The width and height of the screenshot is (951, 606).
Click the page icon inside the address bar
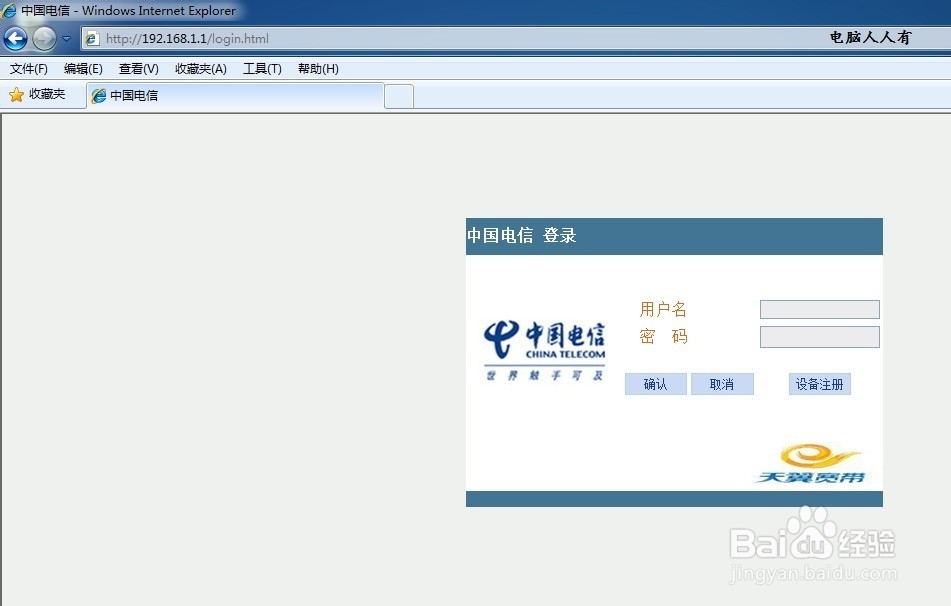91,39
